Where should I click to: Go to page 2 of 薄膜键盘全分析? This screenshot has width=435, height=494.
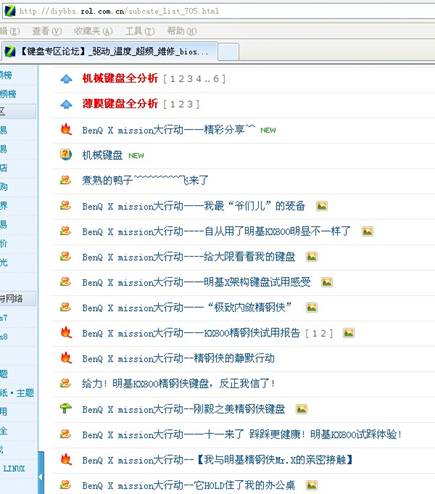181,104
